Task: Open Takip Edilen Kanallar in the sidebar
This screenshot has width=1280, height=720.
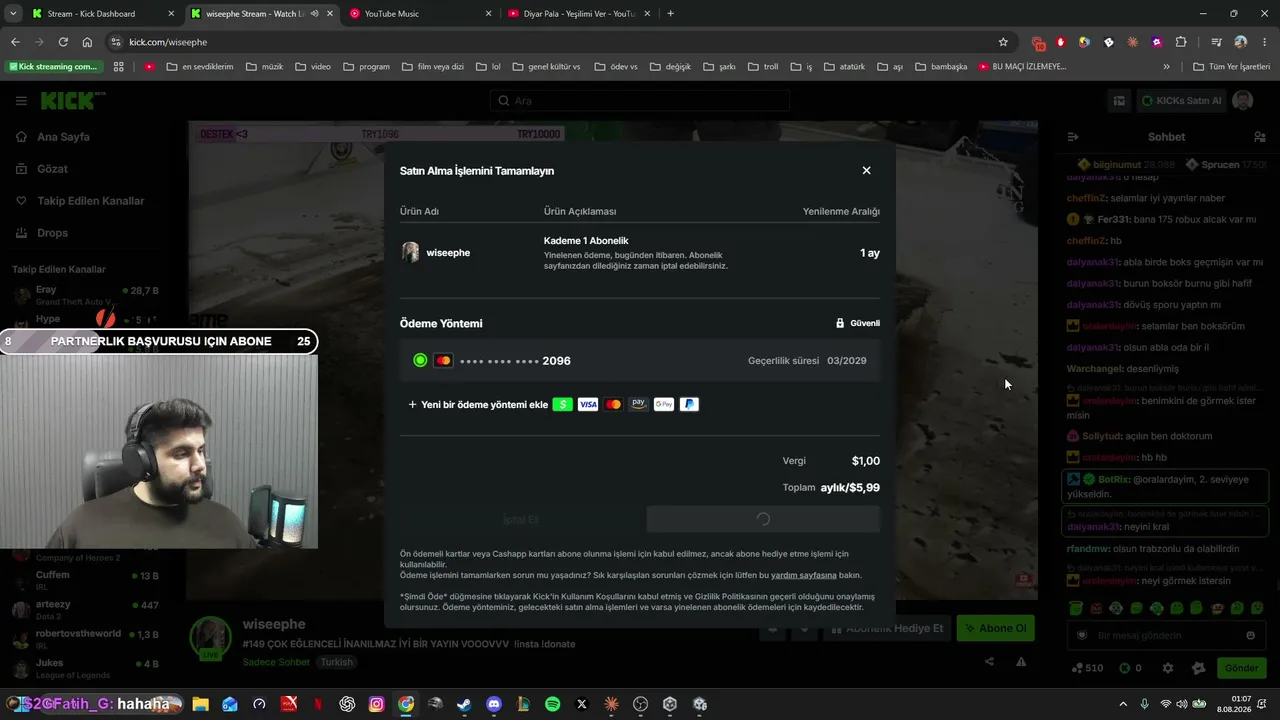Action: tap(90, 201)
